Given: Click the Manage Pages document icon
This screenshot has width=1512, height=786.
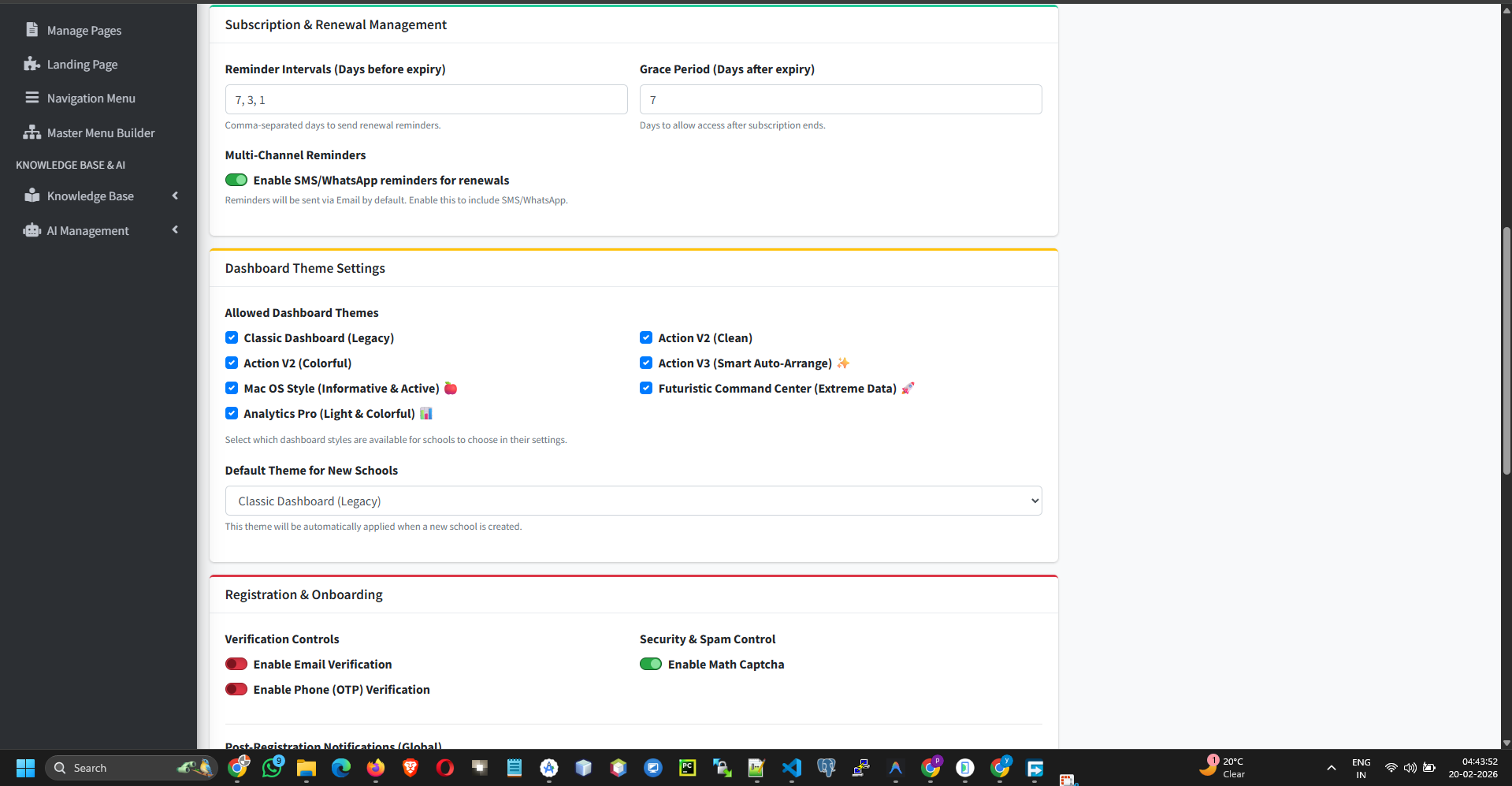Looking at the screenshot, I should (32, 30).
